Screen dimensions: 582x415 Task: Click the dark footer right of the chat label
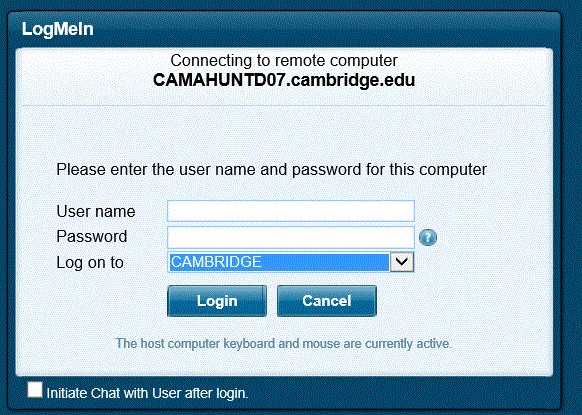point(403,393)
